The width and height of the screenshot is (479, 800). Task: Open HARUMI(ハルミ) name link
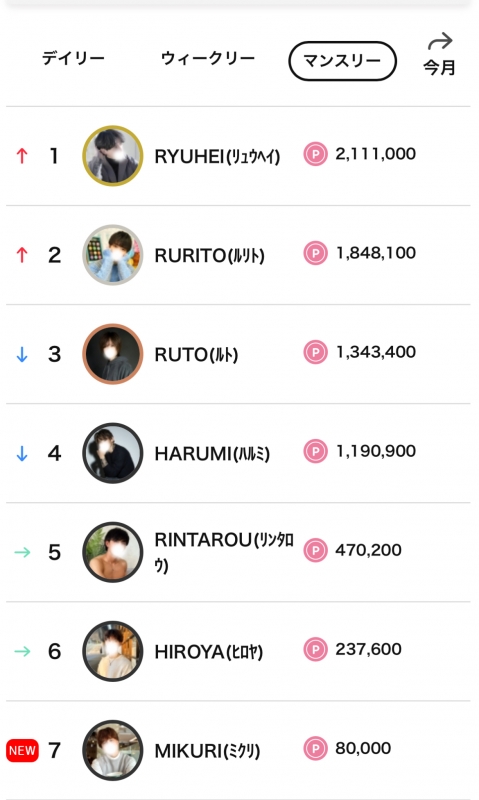click(212, 454)
